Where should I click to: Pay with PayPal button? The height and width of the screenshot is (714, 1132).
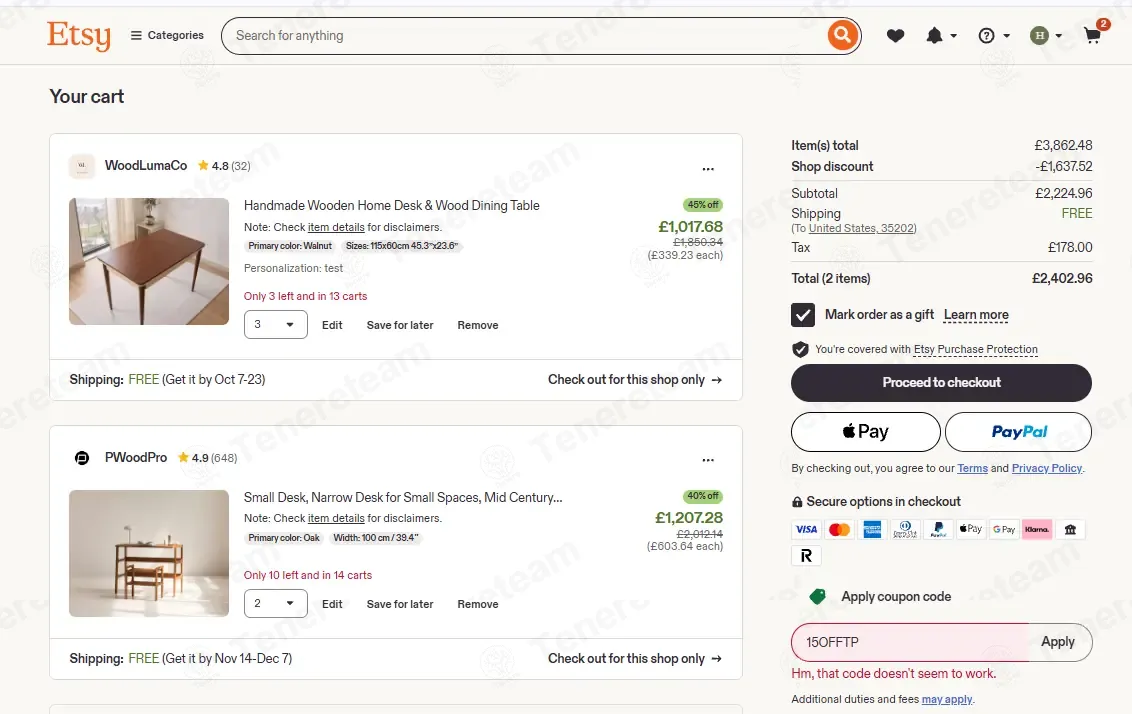[x=1019, y=432]
